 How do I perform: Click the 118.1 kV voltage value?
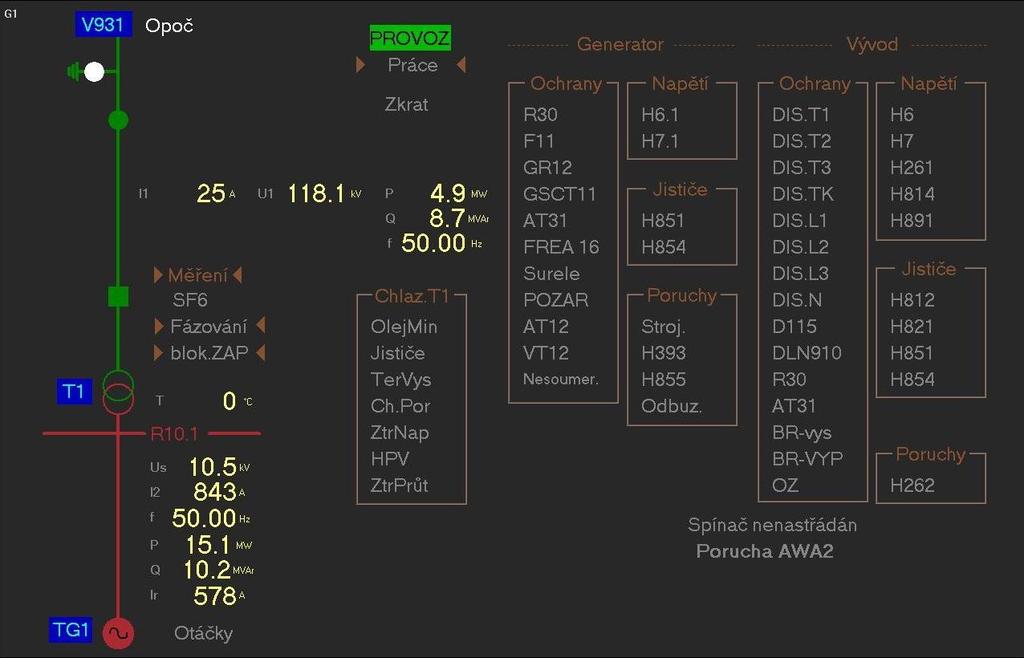[316, 193]
